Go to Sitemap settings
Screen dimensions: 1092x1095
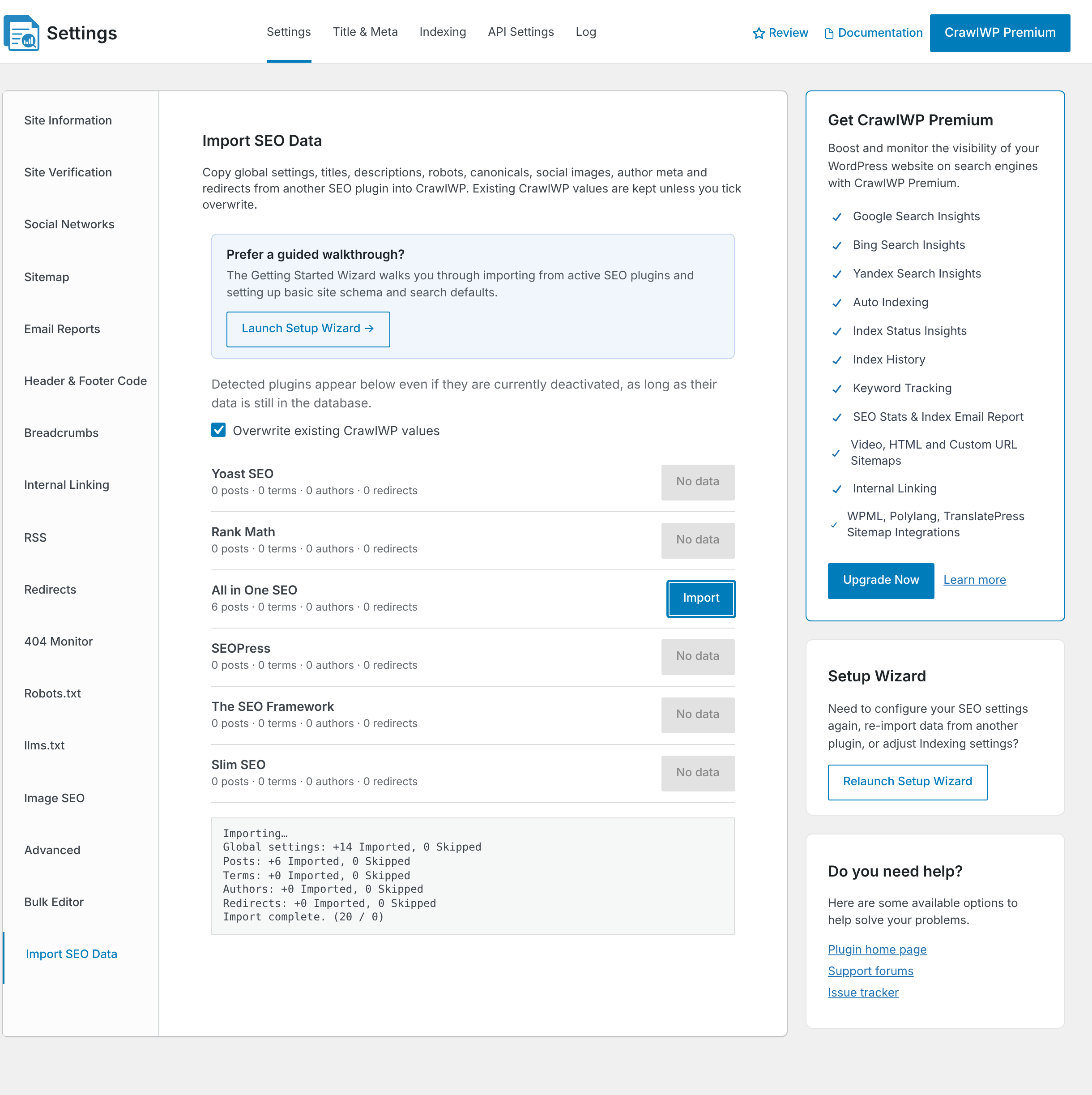pyautogui.click(x=47, y=277)
